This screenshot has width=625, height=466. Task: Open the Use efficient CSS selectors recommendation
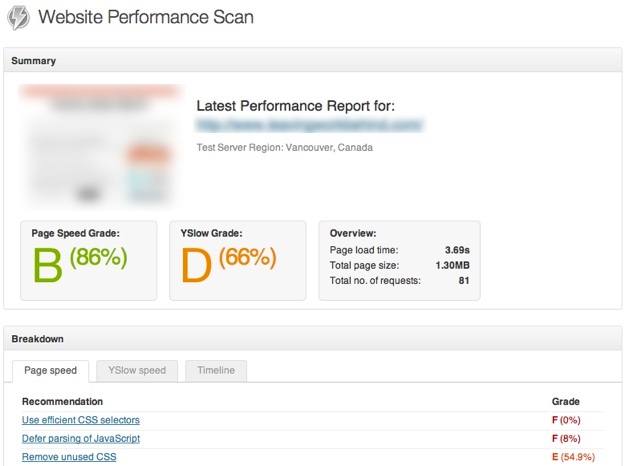click(x=81, y=420)
